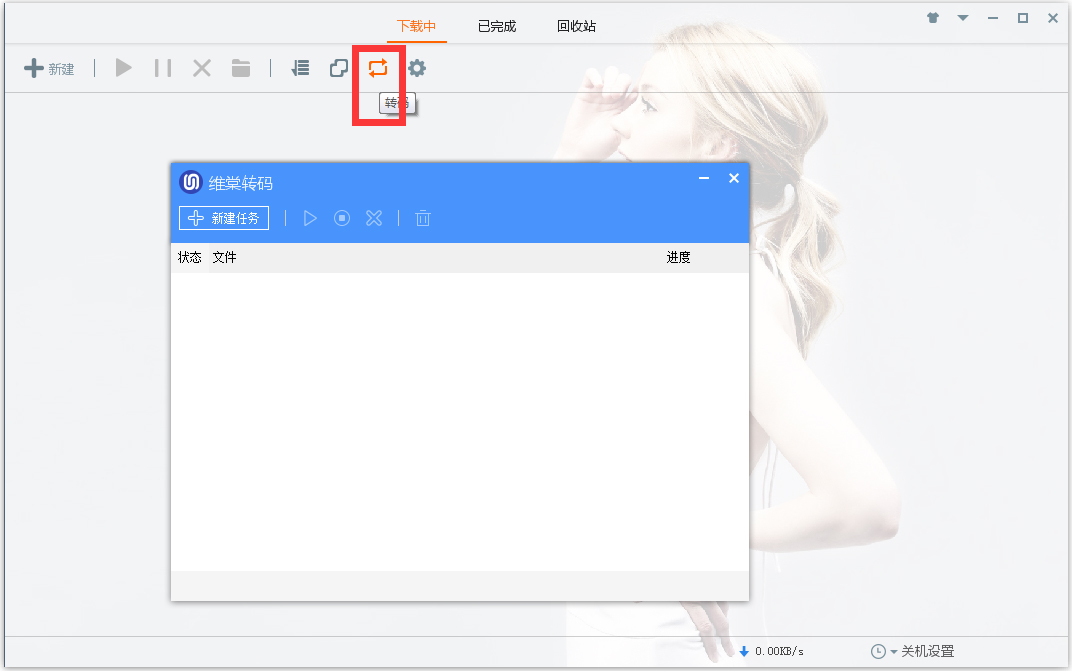Screen dimensions: 1072x671
Task: Click 新建任务 in the 维棠转码 window
Action: 224,218
